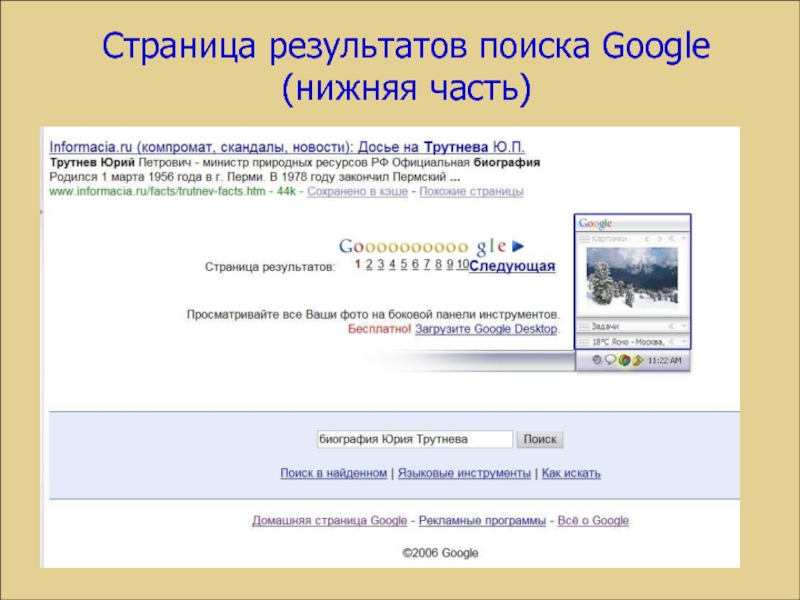Go to results page 9
The height and width of the screenshot is (600, 800).
pos(449,264)
